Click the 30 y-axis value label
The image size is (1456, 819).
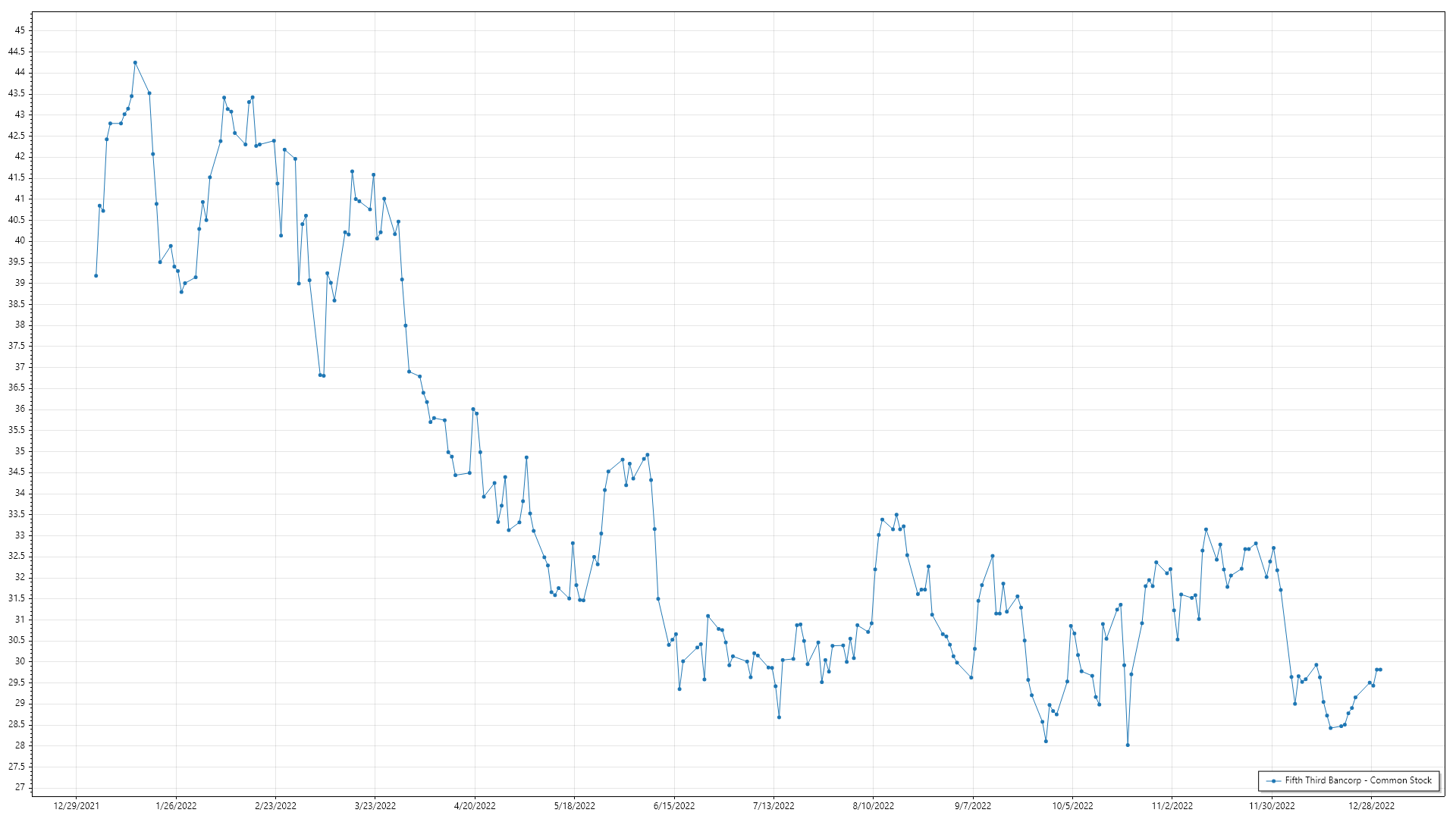tap(20, 661)
